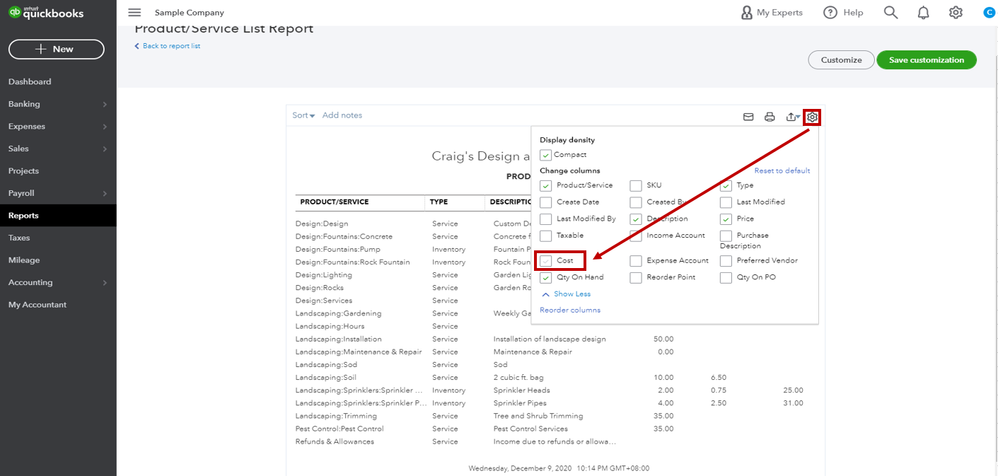This screenshot has height=476, width=998.
Task: Enable the Qty On PO checkbox
Action: 726,277
